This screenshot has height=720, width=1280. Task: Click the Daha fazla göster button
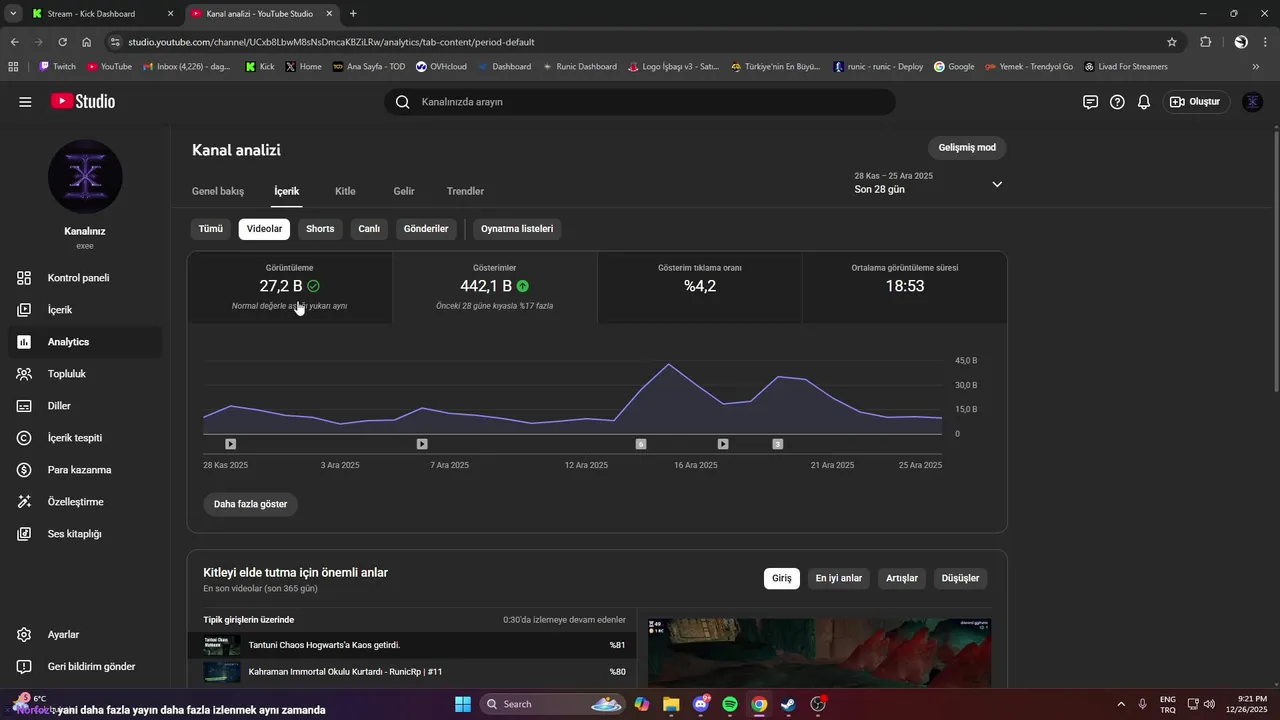[250, 504]
